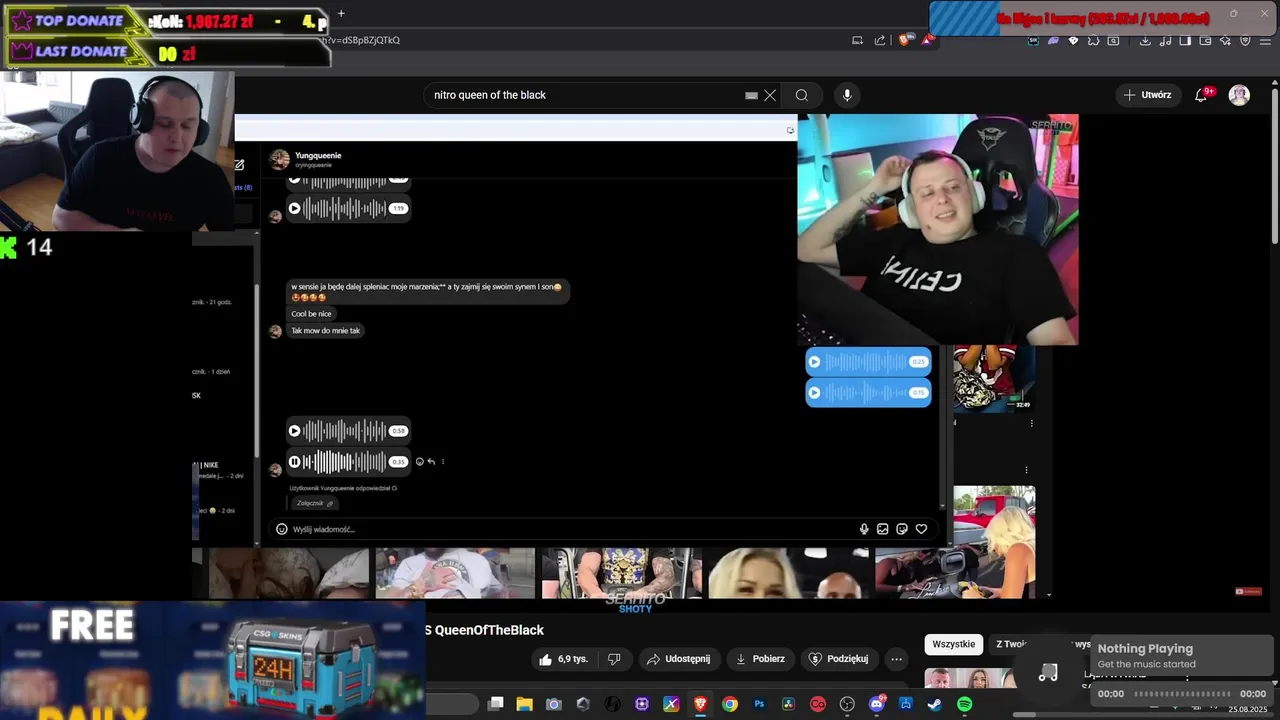
Task: Open the red truck recommended video thumbnail
Action: (x=994, y=542)
